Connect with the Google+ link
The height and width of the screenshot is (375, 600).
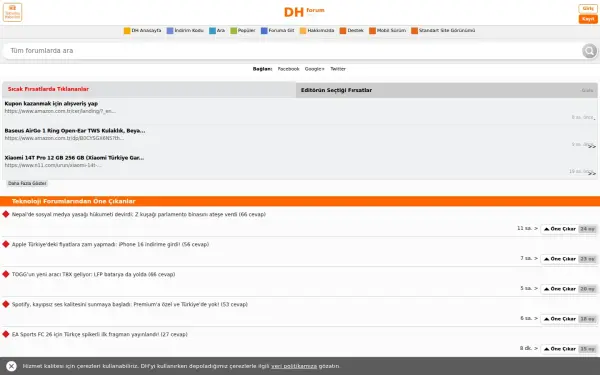tap(315, 69)
